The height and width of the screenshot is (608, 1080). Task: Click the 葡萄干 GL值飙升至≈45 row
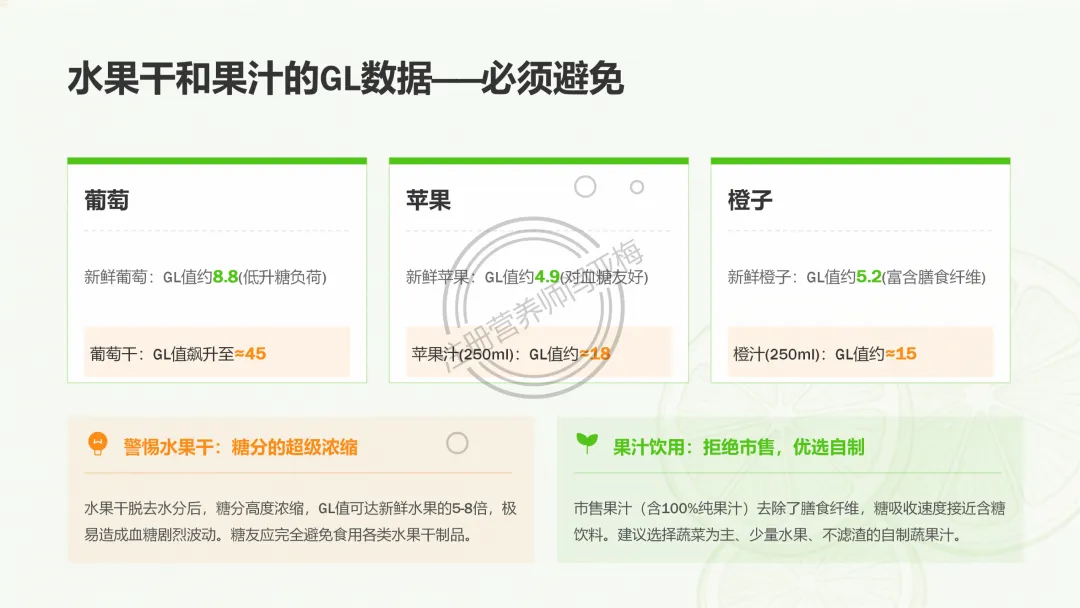pos(217,353)
